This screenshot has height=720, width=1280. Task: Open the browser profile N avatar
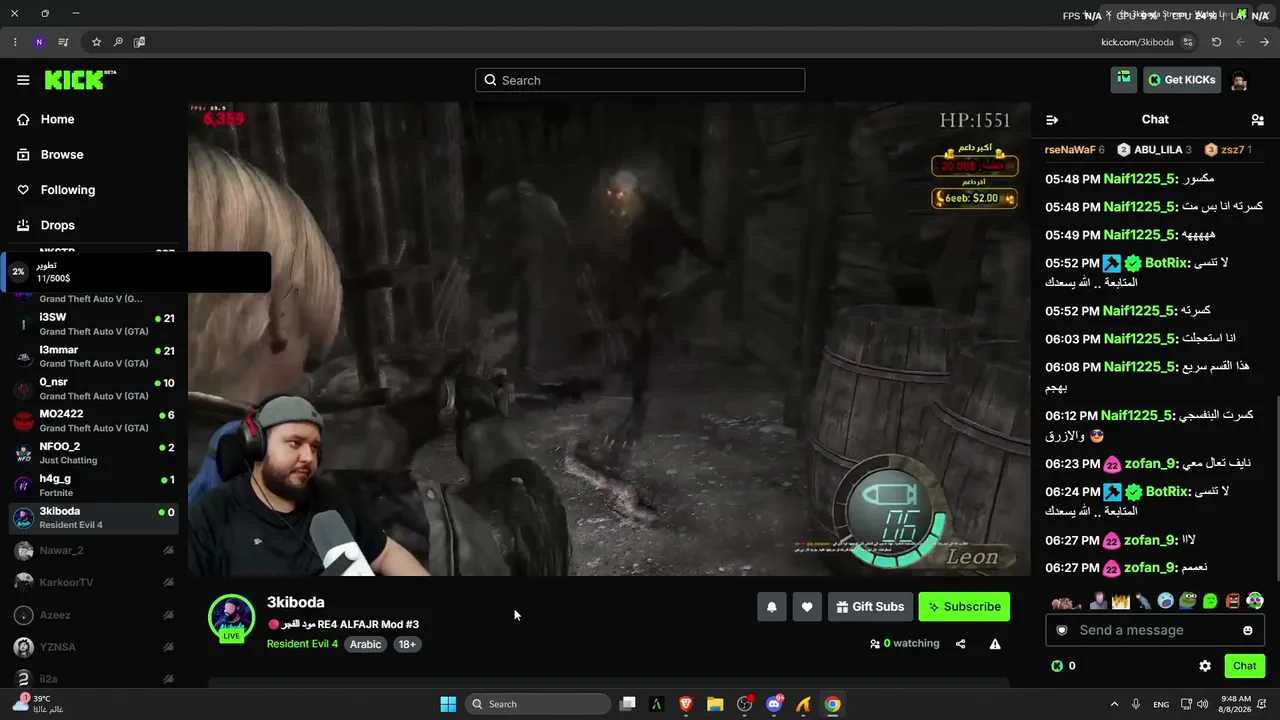[x=39, y=42]
